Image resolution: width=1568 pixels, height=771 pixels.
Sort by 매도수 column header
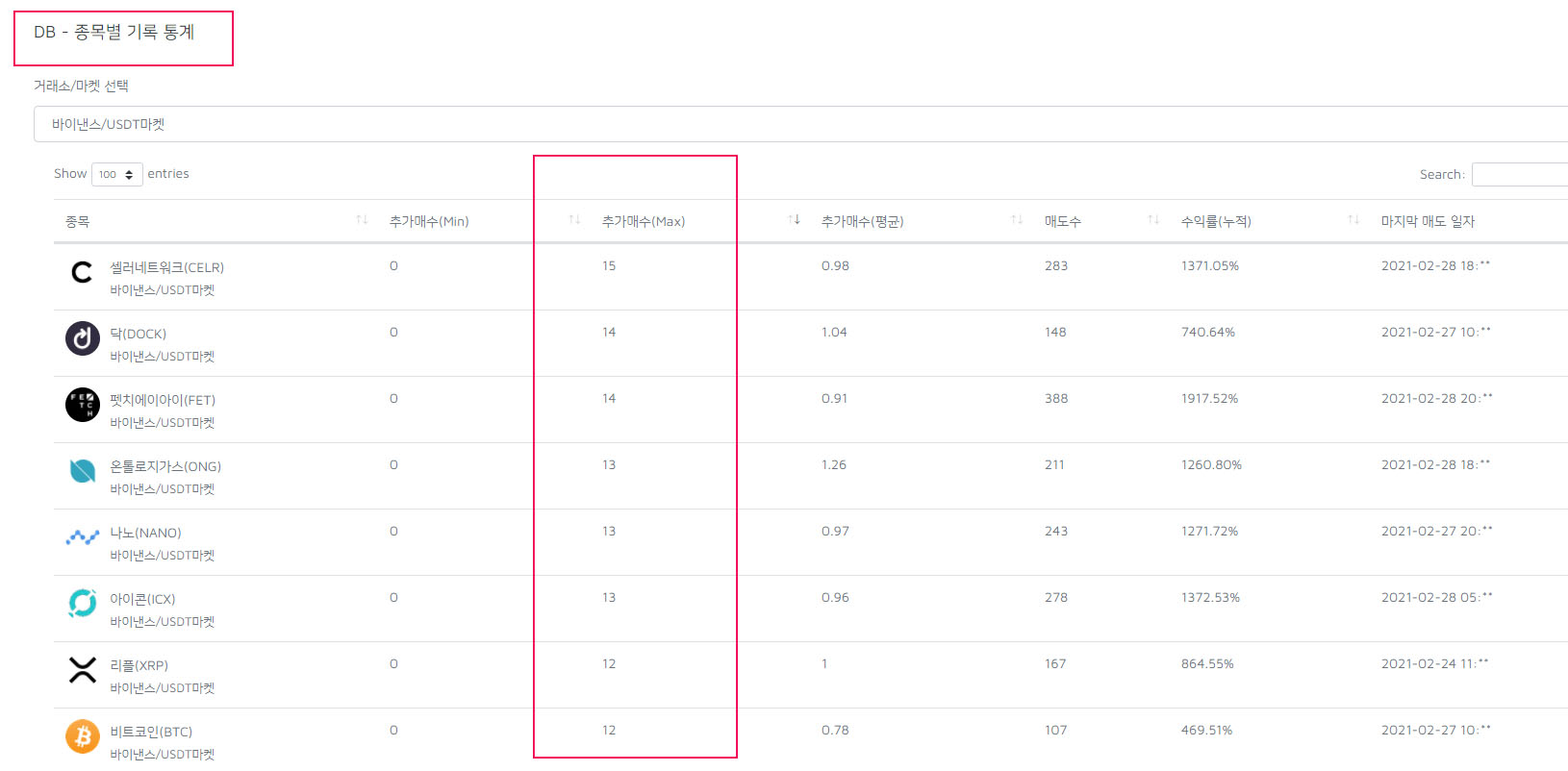(1063, 222)
